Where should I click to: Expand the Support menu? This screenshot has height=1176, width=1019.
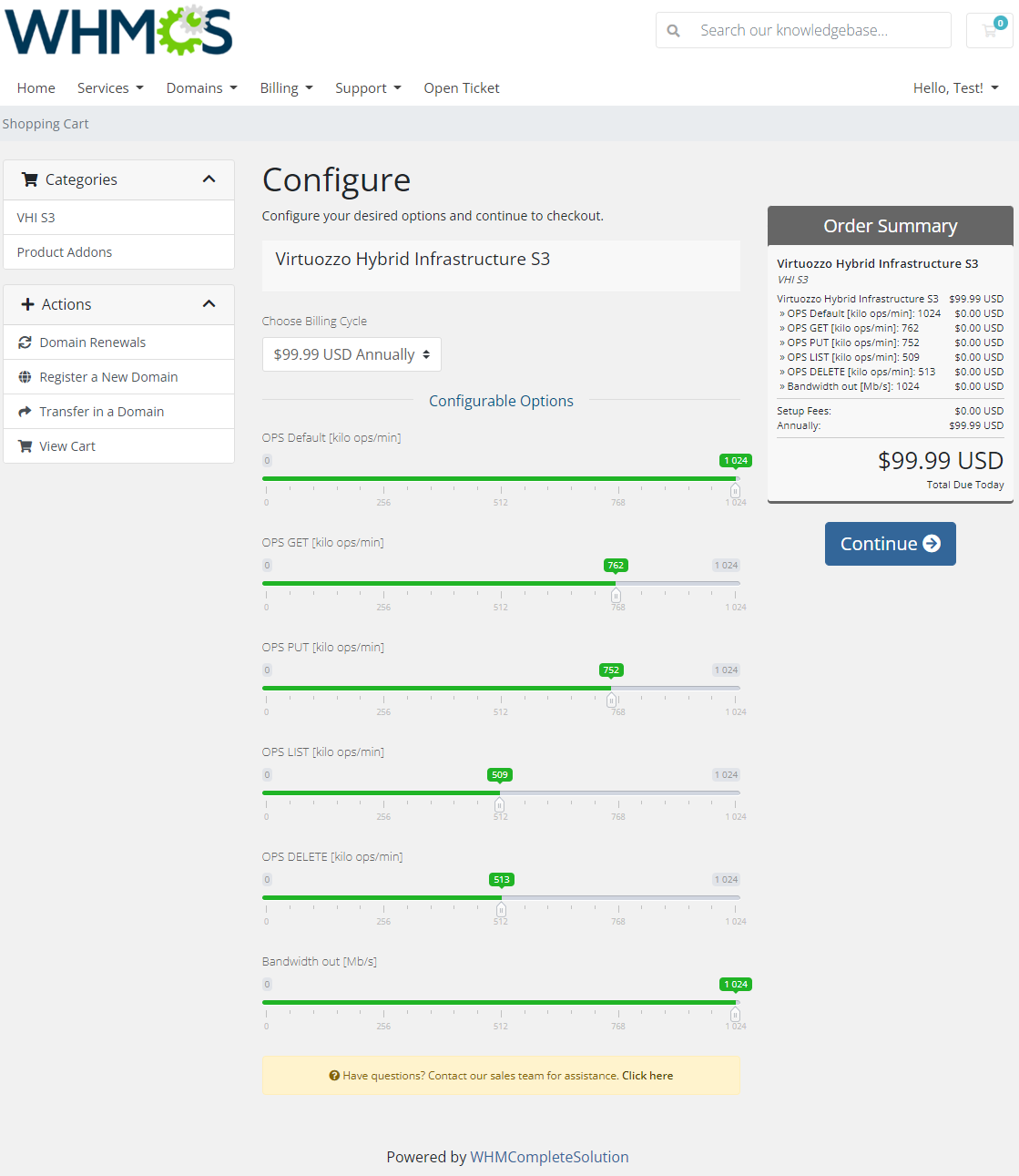pyautogui.click(x=368, y=88)
